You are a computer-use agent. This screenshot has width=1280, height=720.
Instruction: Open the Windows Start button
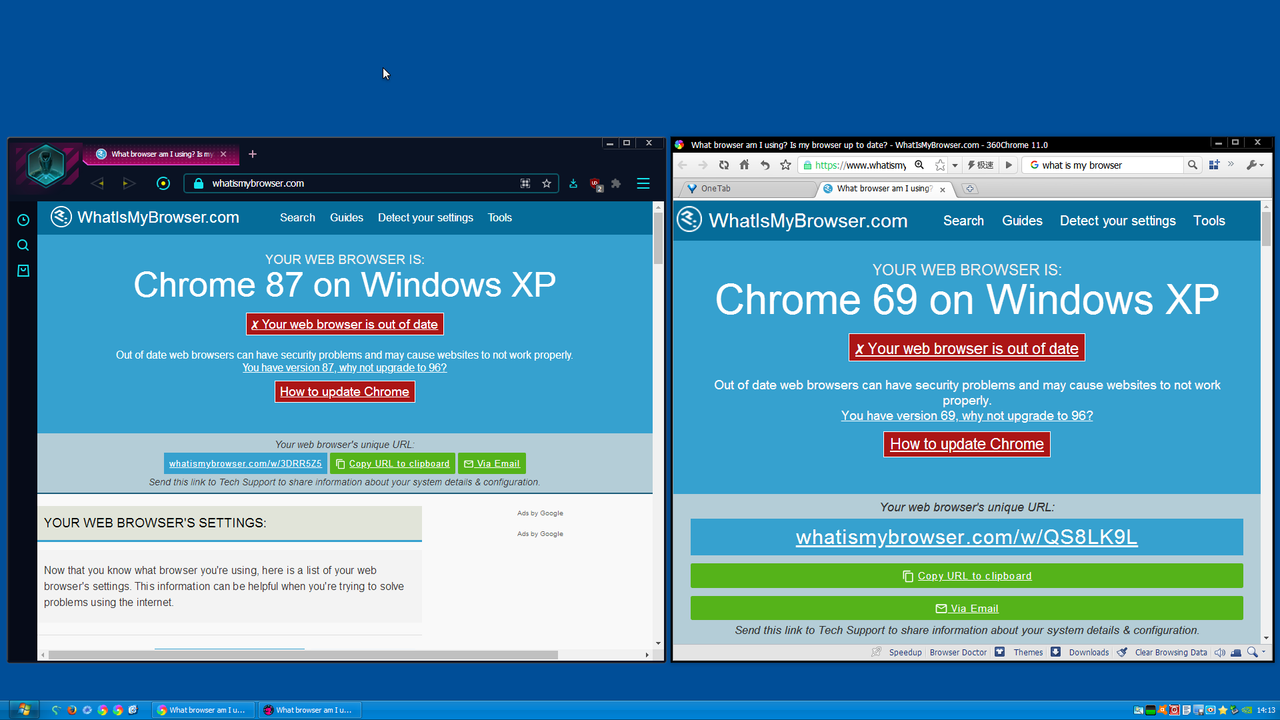coord(22,710)
